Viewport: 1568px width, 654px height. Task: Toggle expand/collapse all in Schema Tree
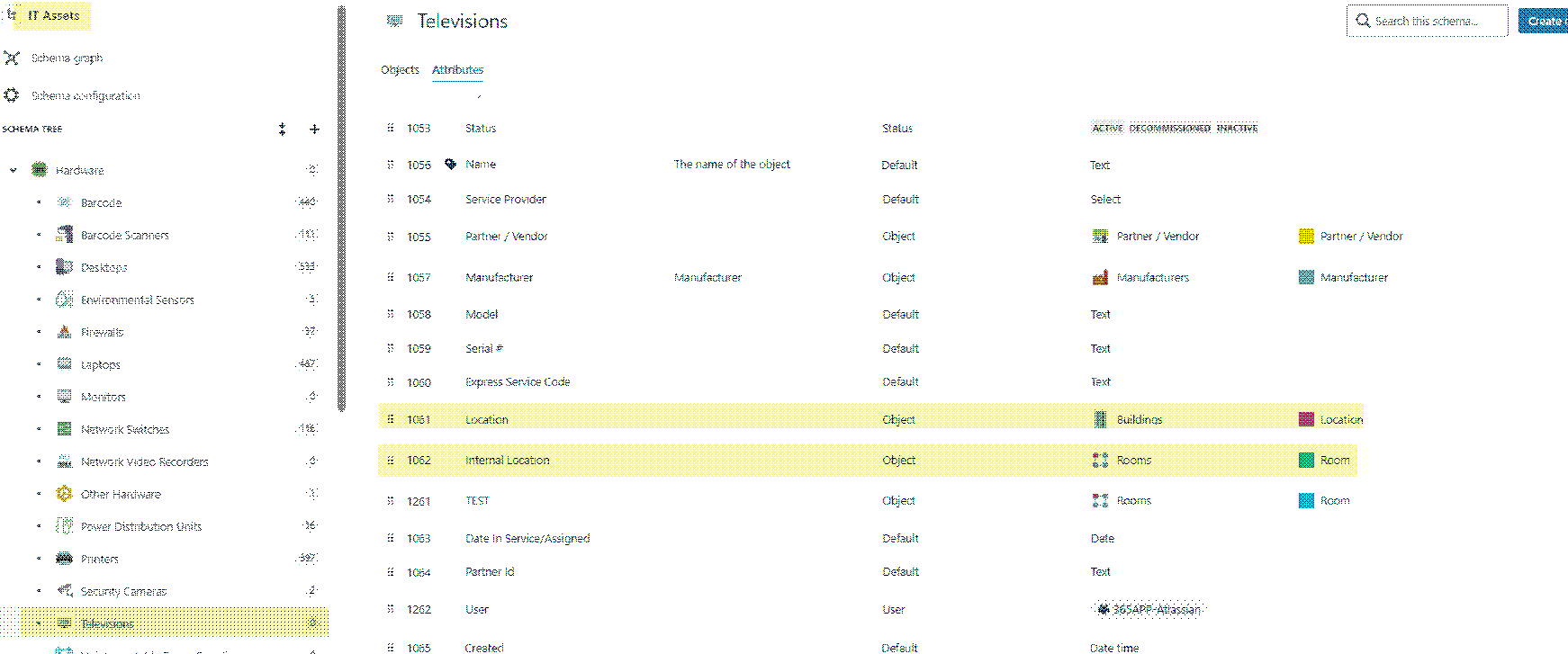pos(283,130)
